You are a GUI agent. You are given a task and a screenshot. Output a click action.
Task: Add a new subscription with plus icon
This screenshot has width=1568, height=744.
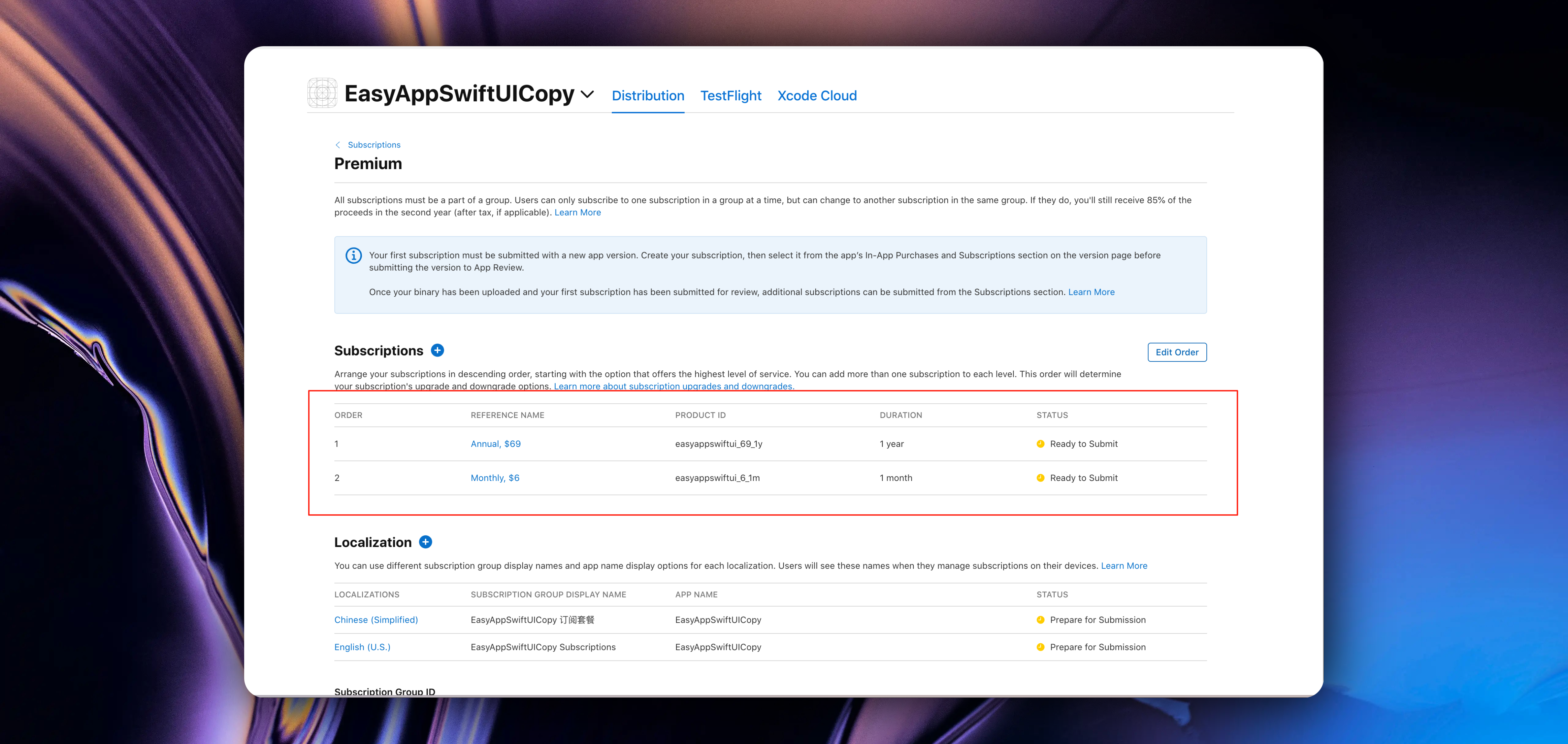437,350
